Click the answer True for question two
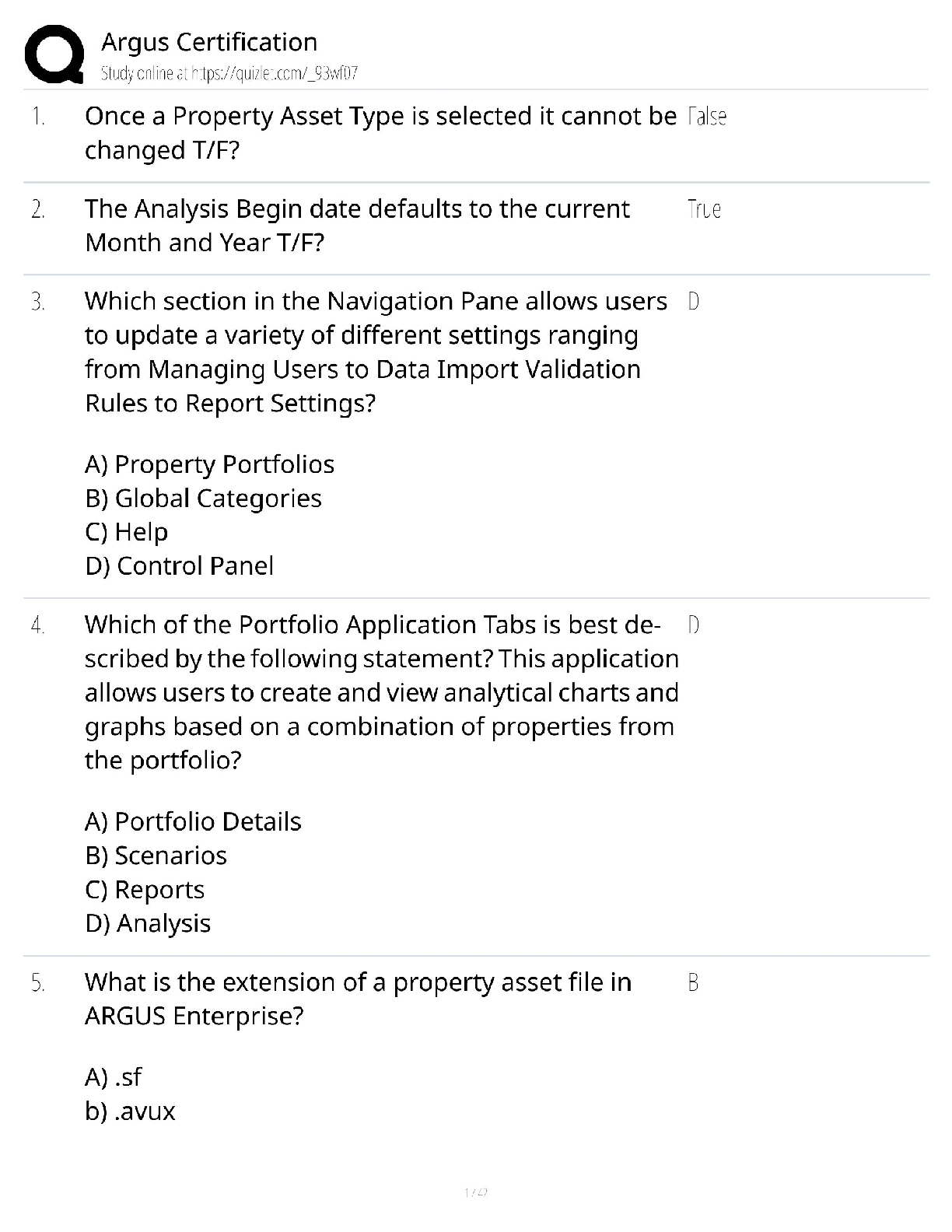952x1232 pixels. point(704,209)
